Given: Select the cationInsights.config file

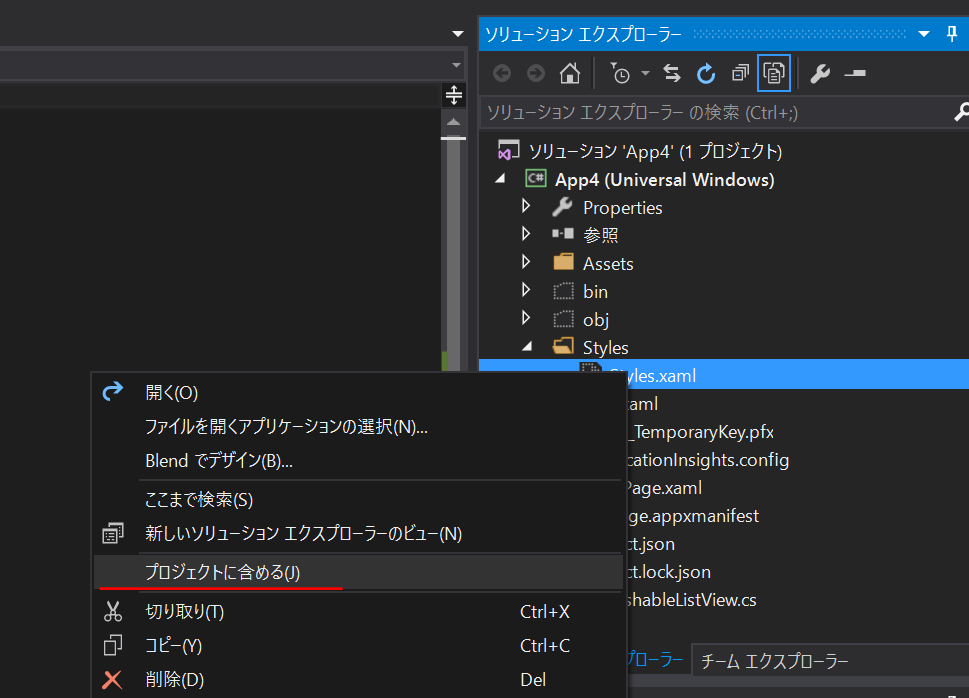Looking at the screenshot, I should (x=708, y=460).
